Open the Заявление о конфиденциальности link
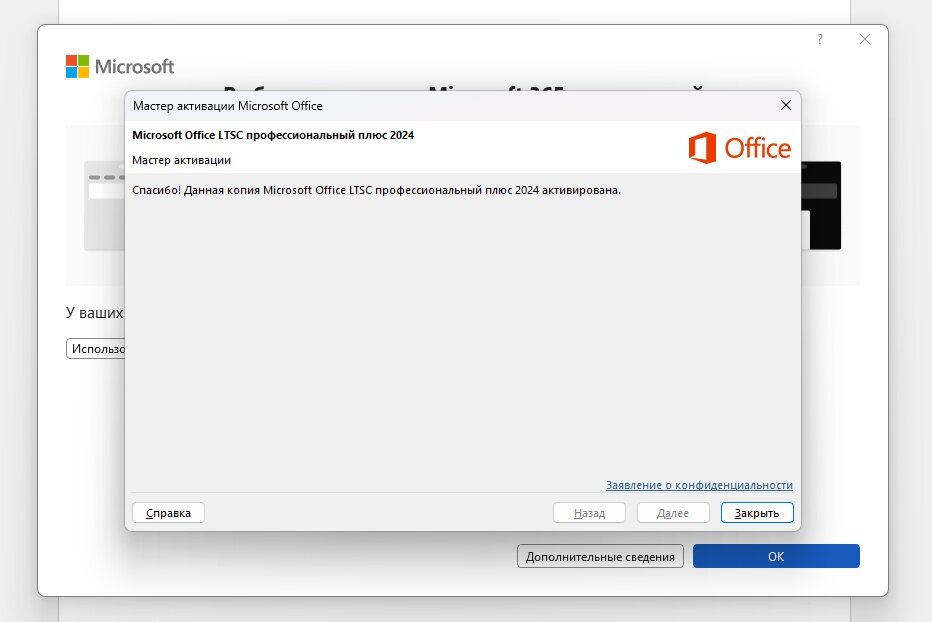Screen dimensions: 932x622 tap(699, 485)
